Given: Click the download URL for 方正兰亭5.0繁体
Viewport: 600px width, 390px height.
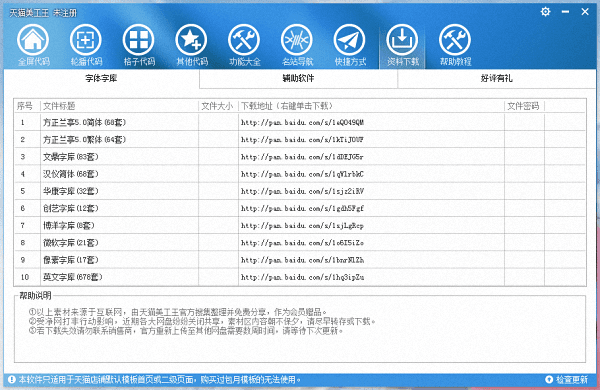Looking at the screenshot, I should click(x=302, y=140).
